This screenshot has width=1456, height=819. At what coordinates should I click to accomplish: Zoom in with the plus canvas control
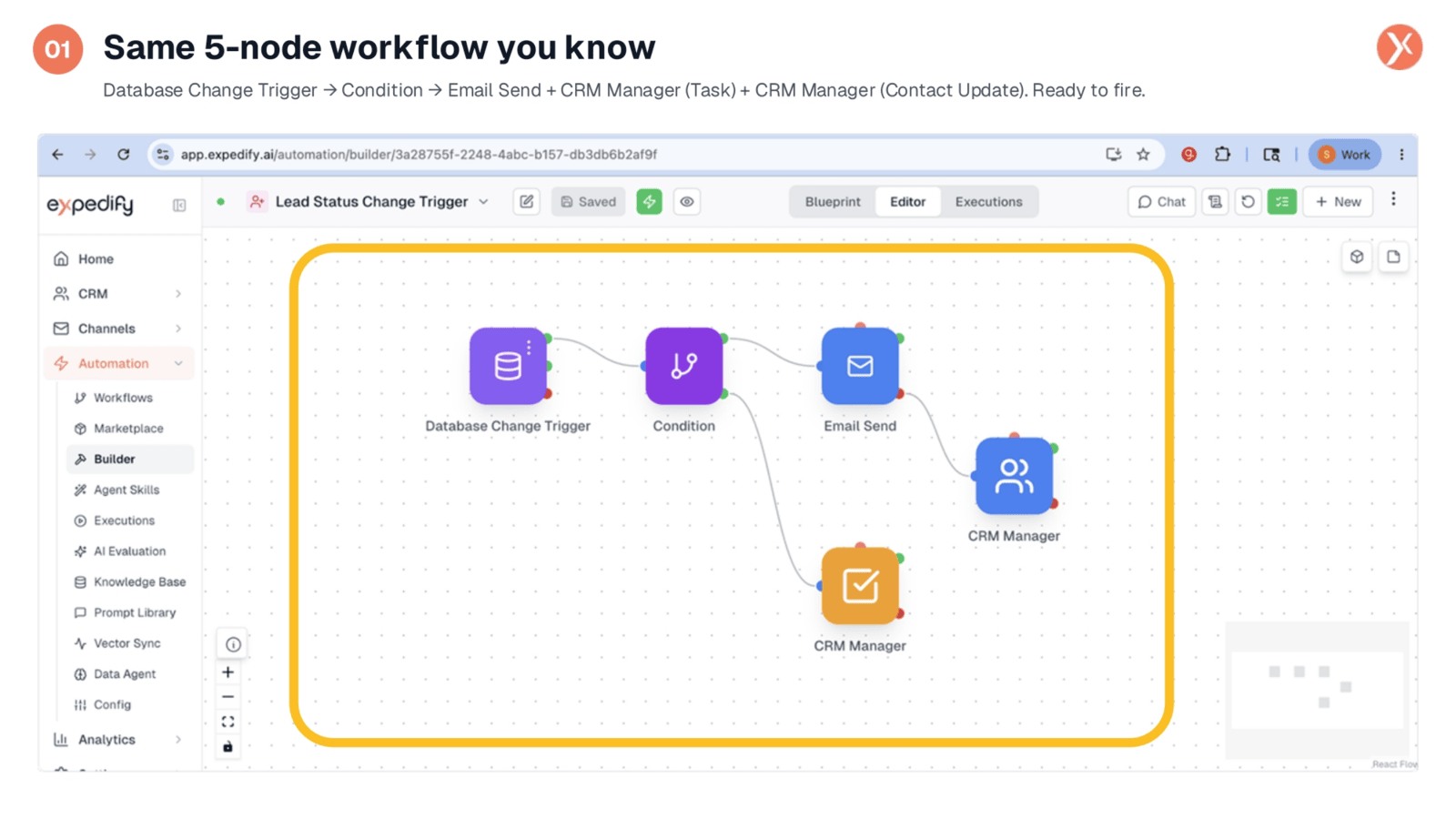pos(228,672)
